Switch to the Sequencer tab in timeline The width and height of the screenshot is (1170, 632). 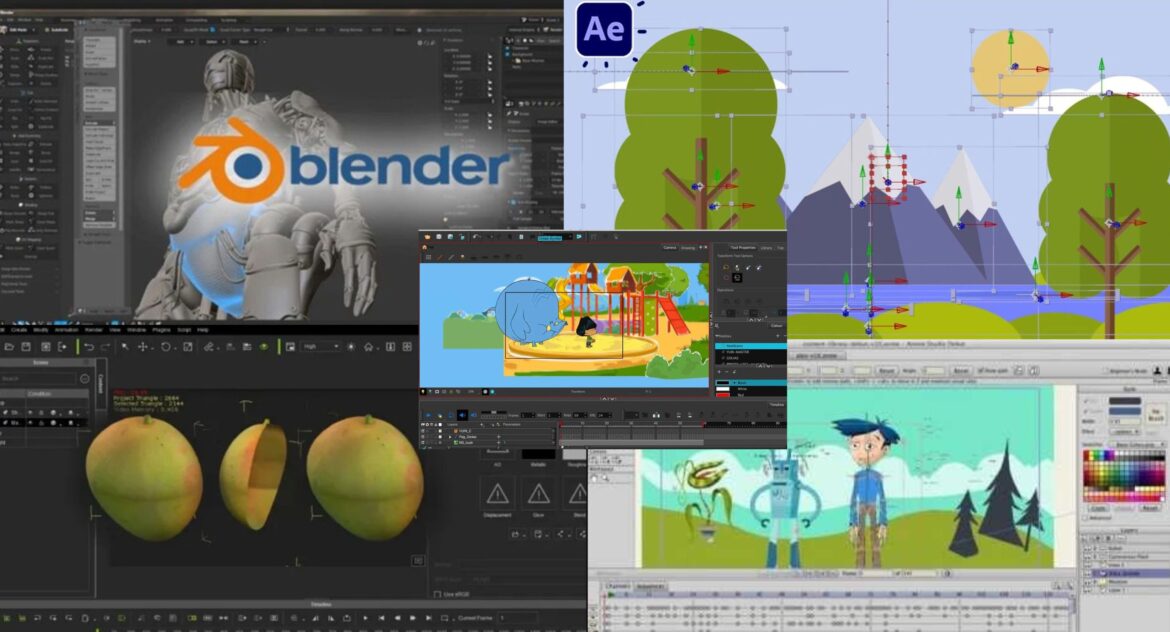650,586
